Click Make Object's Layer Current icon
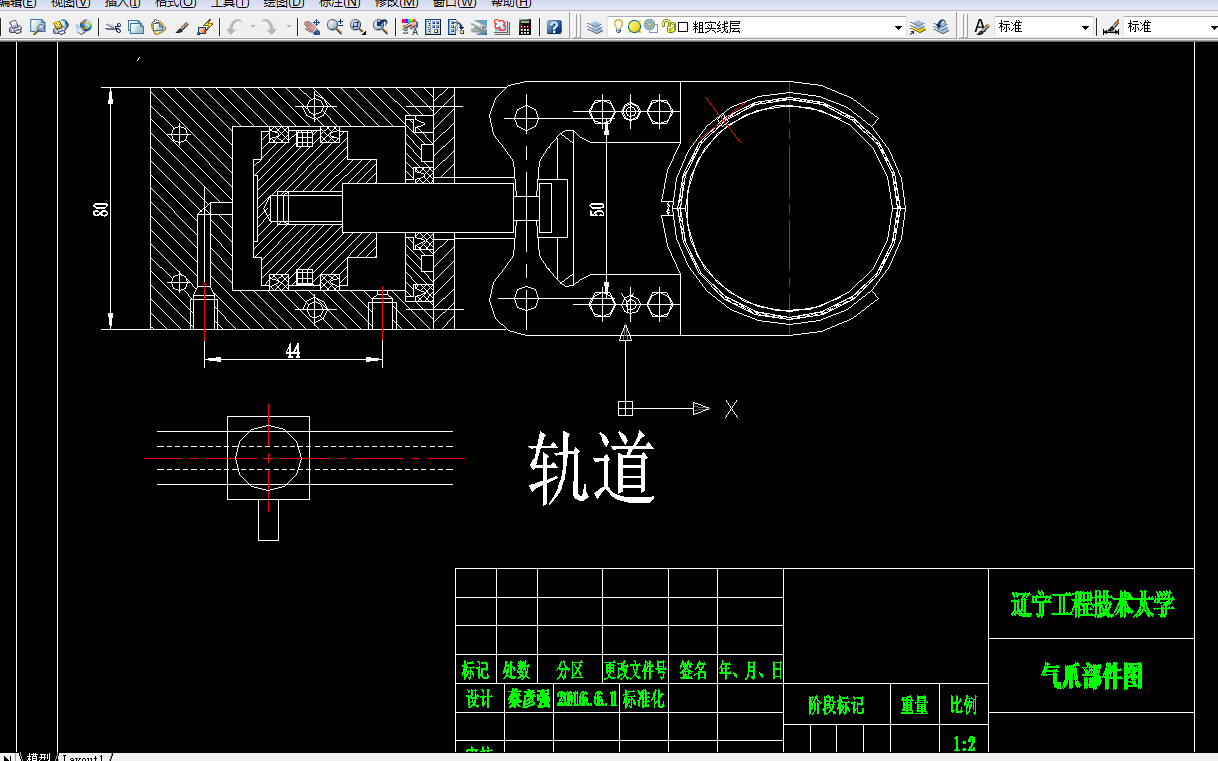 (x=918, y=27)
